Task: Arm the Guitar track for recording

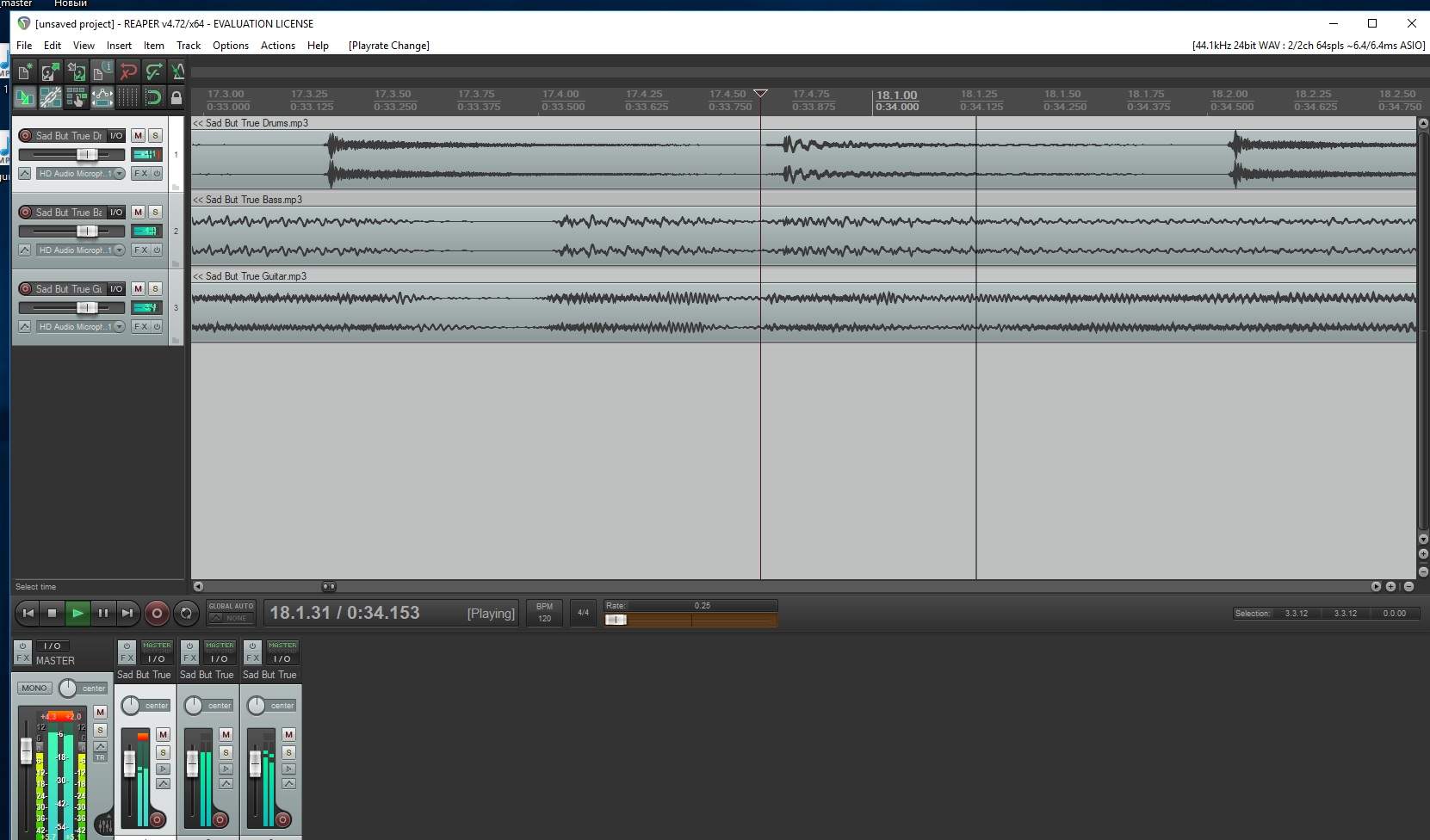Action: pyautogui.click(x=25, y=289)
